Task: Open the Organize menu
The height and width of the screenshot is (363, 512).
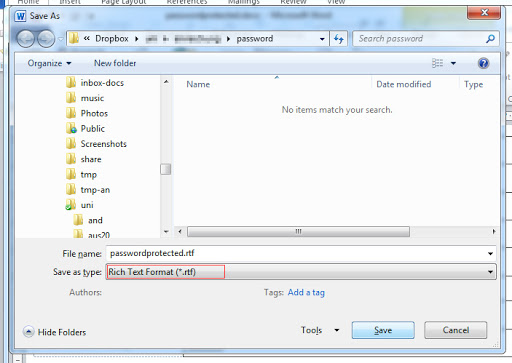Action: pyautogui.click(x=49, y=63)
